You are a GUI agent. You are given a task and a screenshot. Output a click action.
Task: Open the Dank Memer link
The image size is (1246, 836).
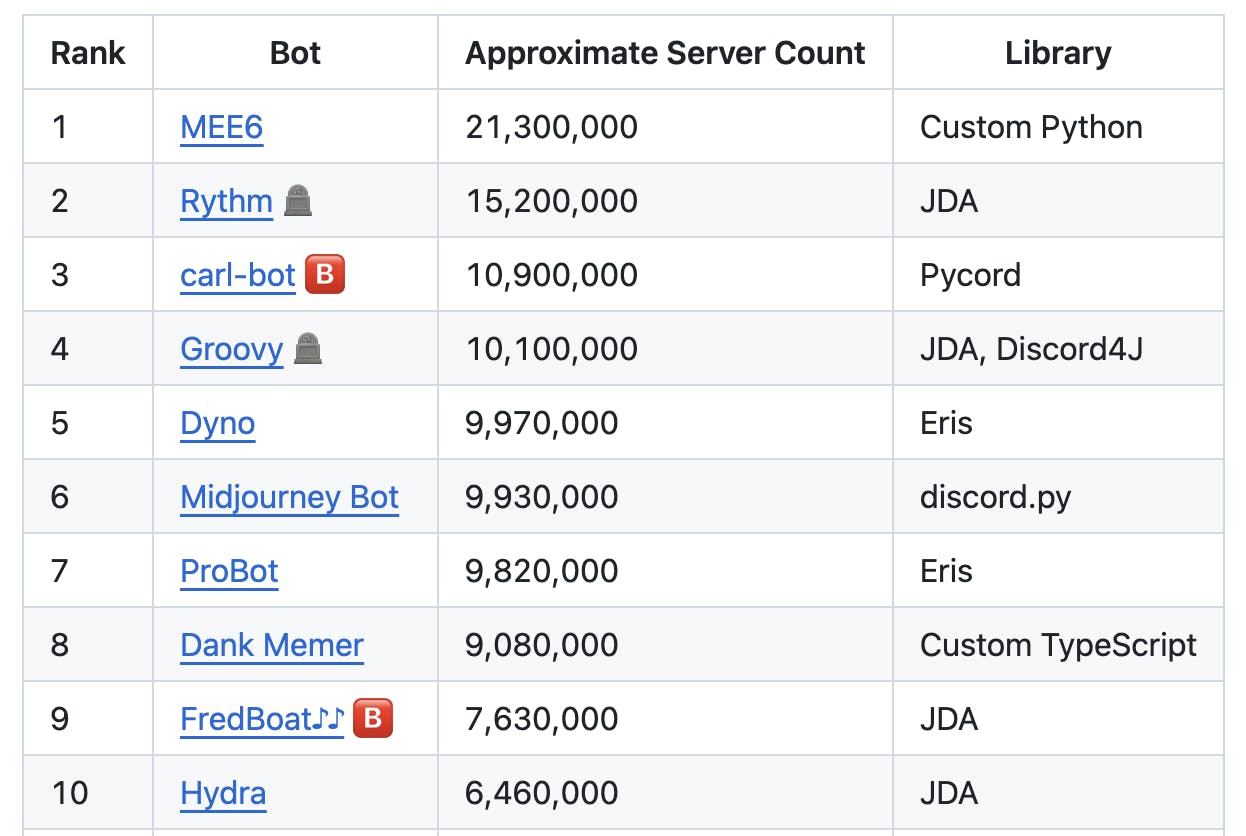pyautogui.click(x=272, y=645)
